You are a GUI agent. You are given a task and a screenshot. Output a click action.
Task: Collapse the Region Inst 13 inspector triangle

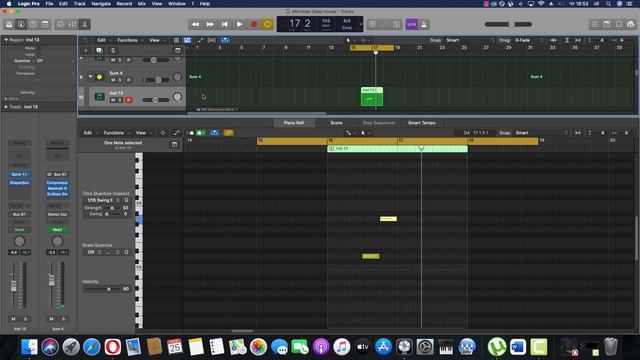click(x=6, y=40)
